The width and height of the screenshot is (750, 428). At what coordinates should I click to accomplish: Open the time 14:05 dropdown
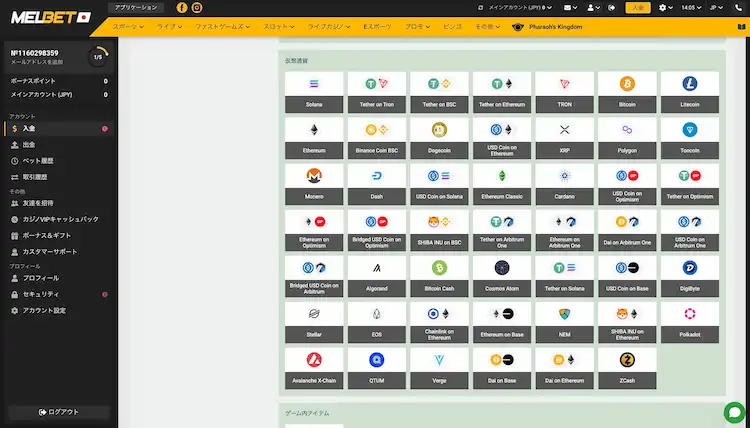click(691, 8)
